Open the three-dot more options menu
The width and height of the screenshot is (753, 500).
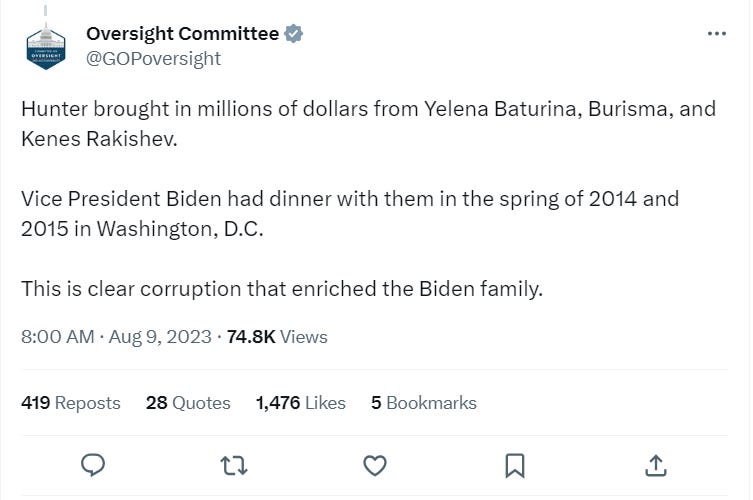tap(716, 33)
